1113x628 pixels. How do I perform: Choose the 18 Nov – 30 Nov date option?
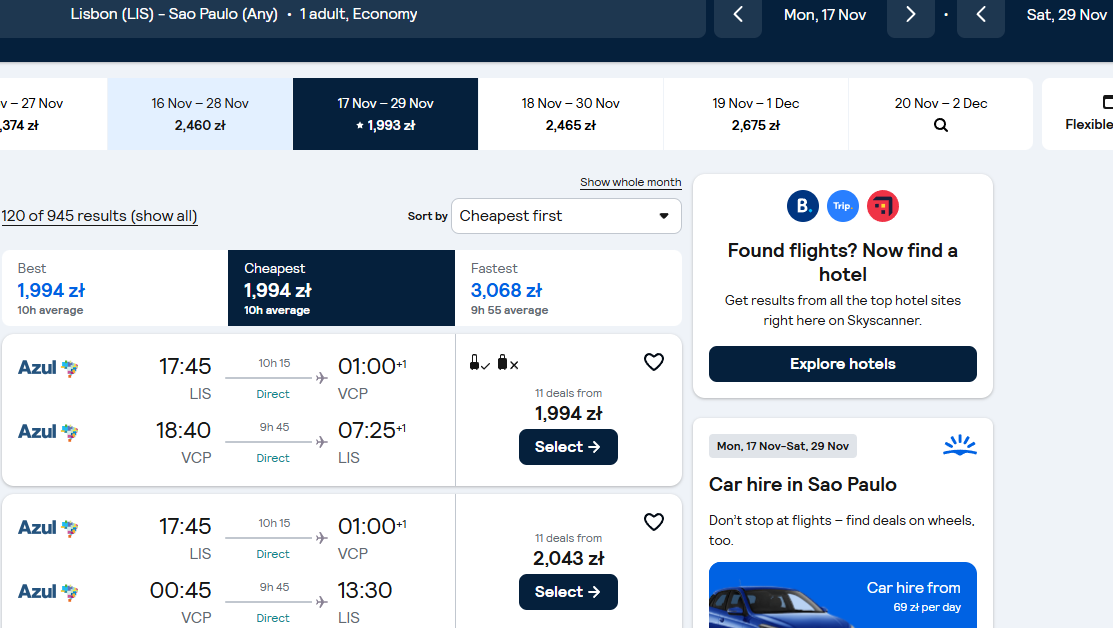(x=571, y=114)
